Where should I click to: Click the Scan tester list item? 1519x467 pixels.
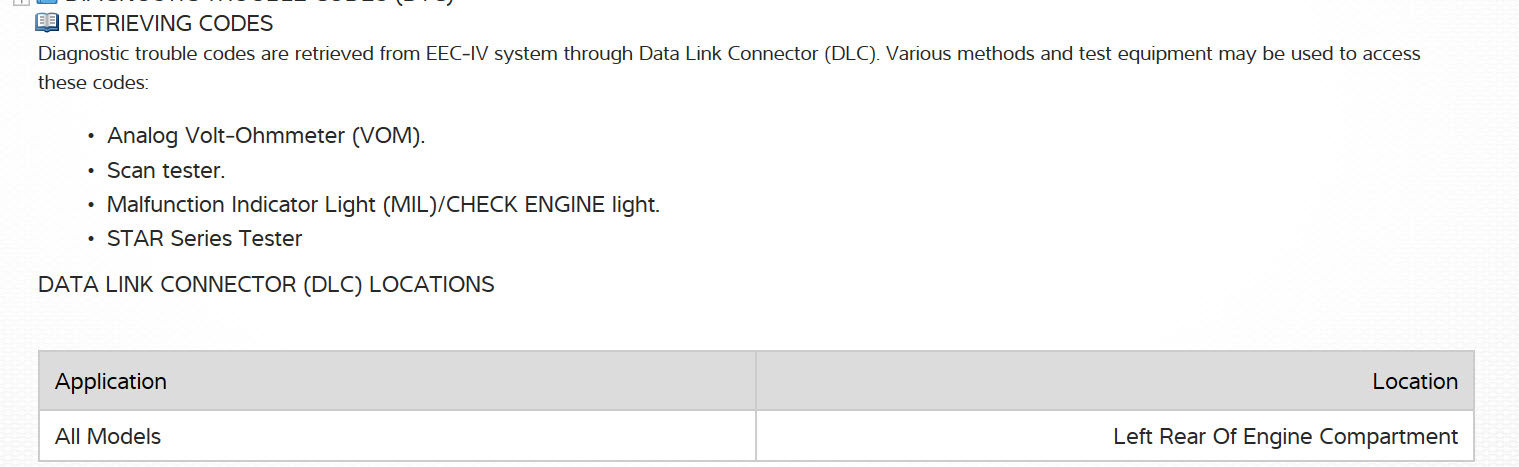[166, 170]
